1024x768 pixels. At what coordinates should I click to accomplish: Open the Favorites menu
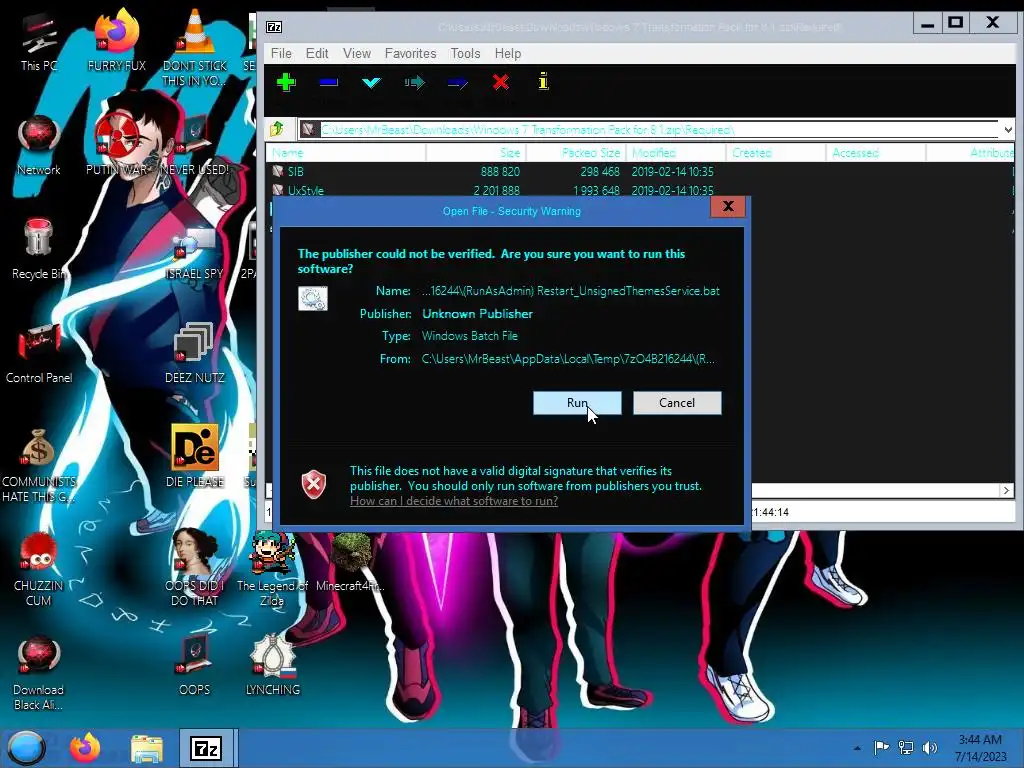pyautogui.click(x=410, y=54)
